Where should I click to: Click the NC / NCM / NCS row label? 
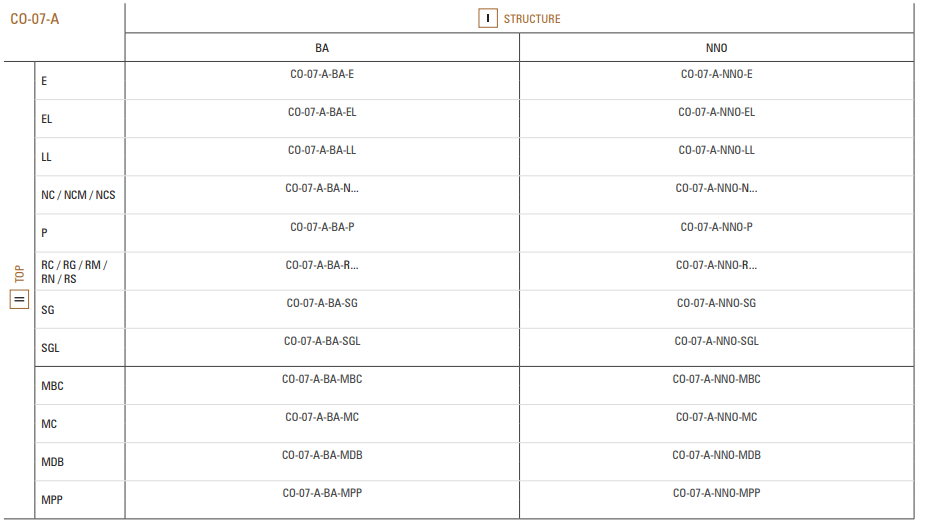click(x=78, y=195)
